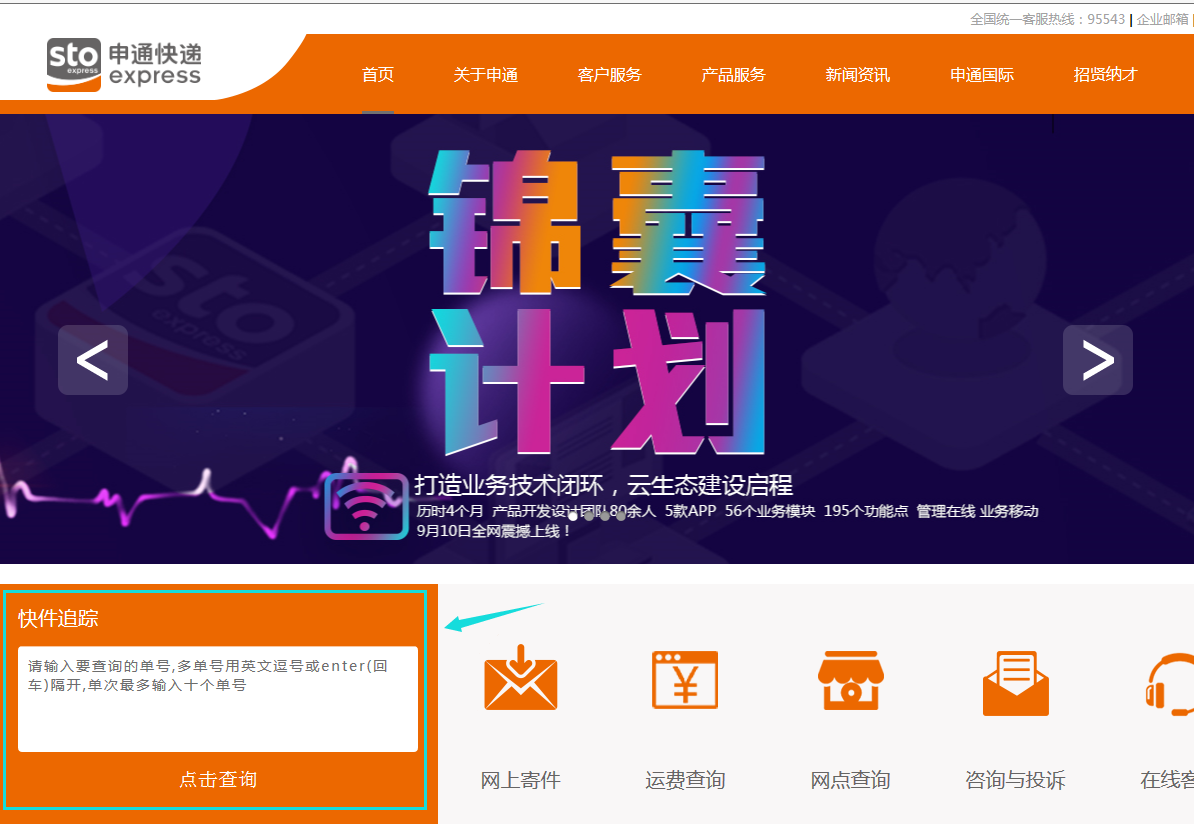
Task: Select 新闻资讯 in the navigation
Action: tap(858, 74)
